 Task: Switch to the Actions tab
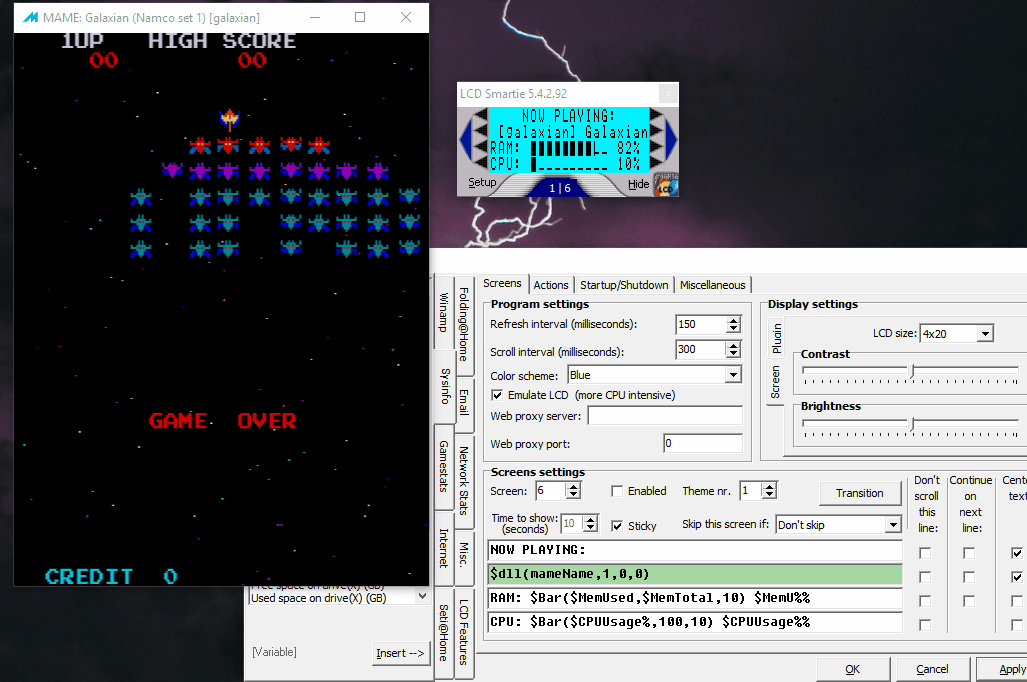click(550, 285)
